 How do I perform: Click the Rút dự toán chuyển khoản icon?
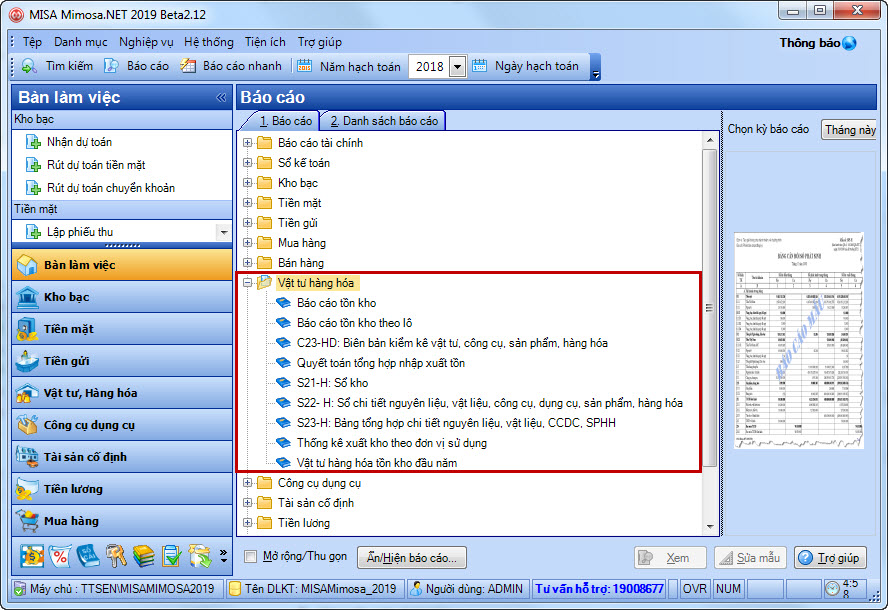click(33, 187)
